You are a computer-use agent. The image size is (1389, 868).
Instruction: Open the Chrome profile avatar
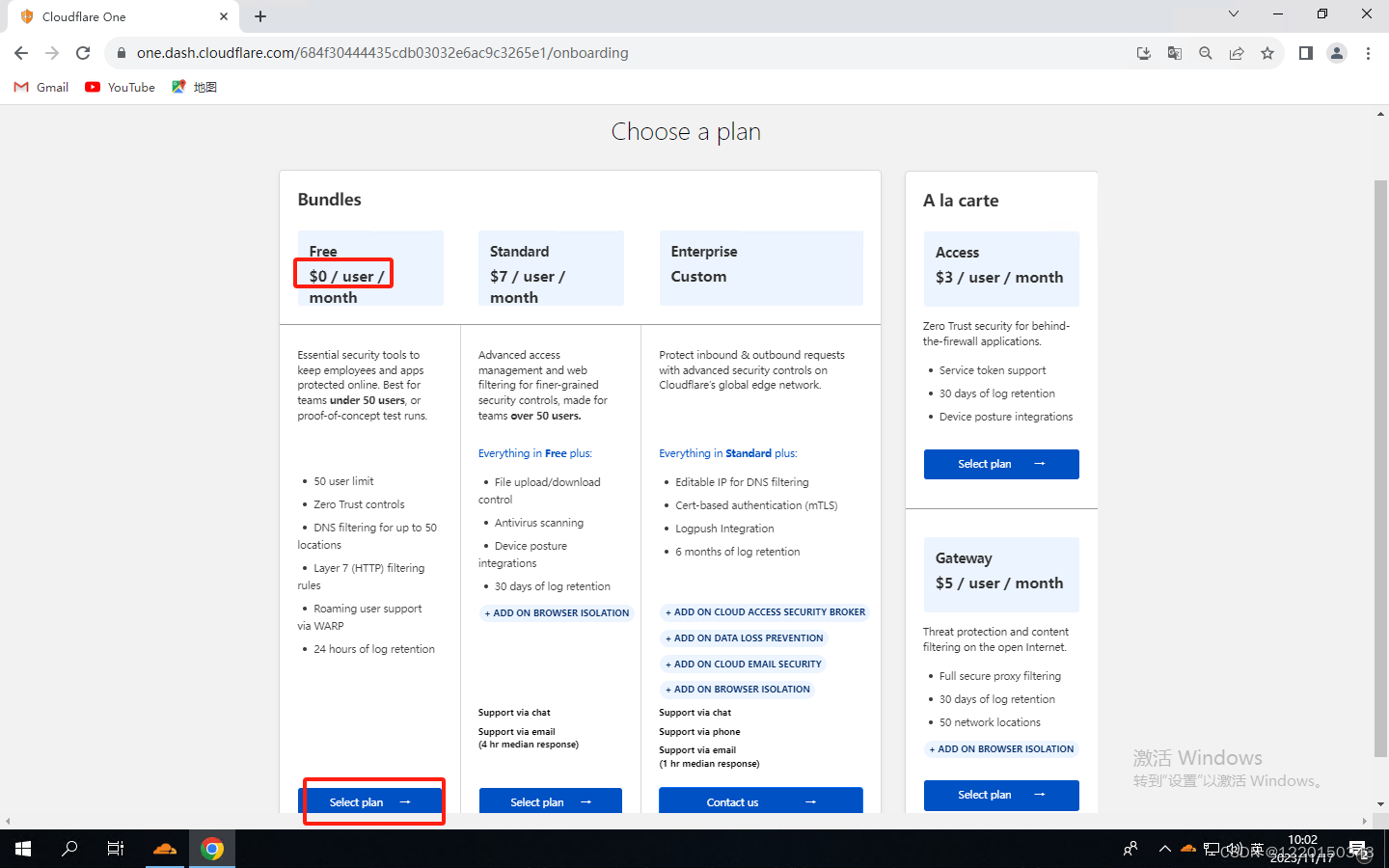(x=1337, y=53)
